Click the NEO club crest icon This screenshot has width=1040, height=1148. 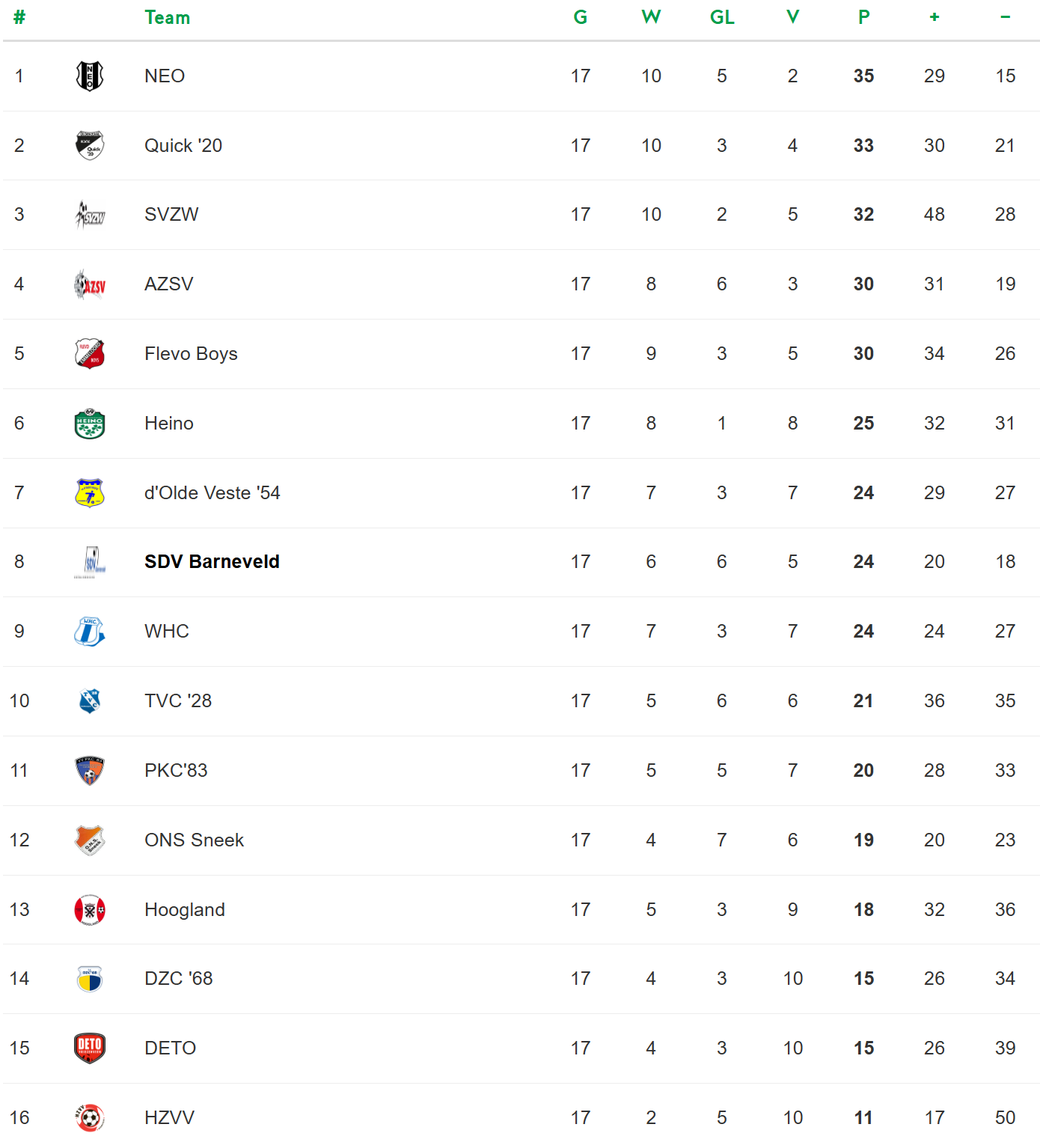tap(90, 76)
